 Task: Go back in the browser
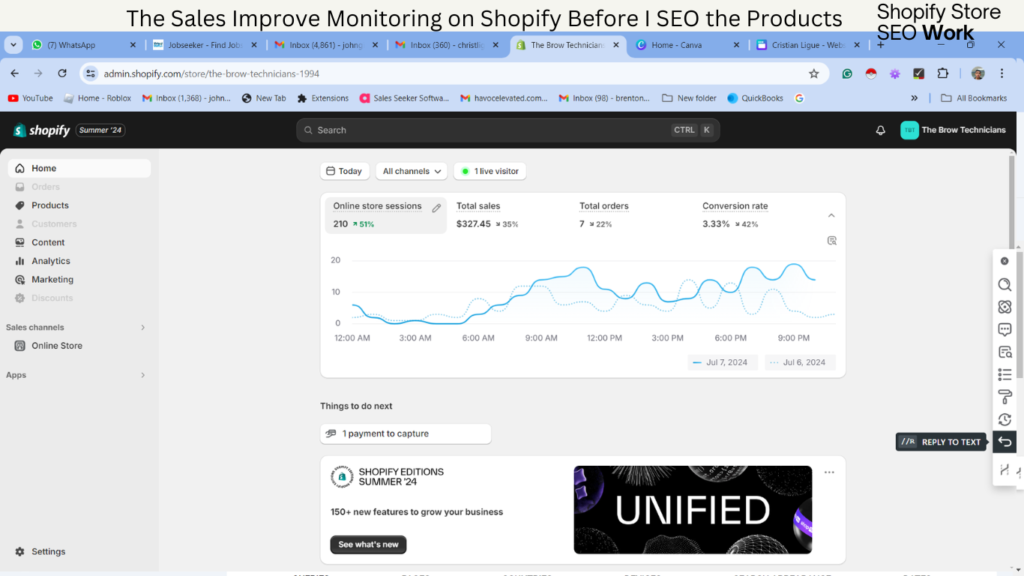[x=14, y=73]
